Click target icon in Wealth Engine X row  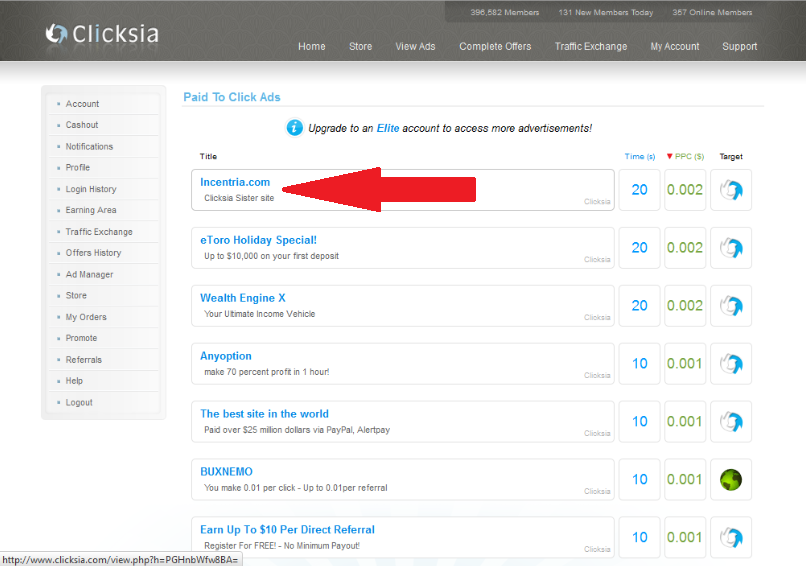pos(731,306)
